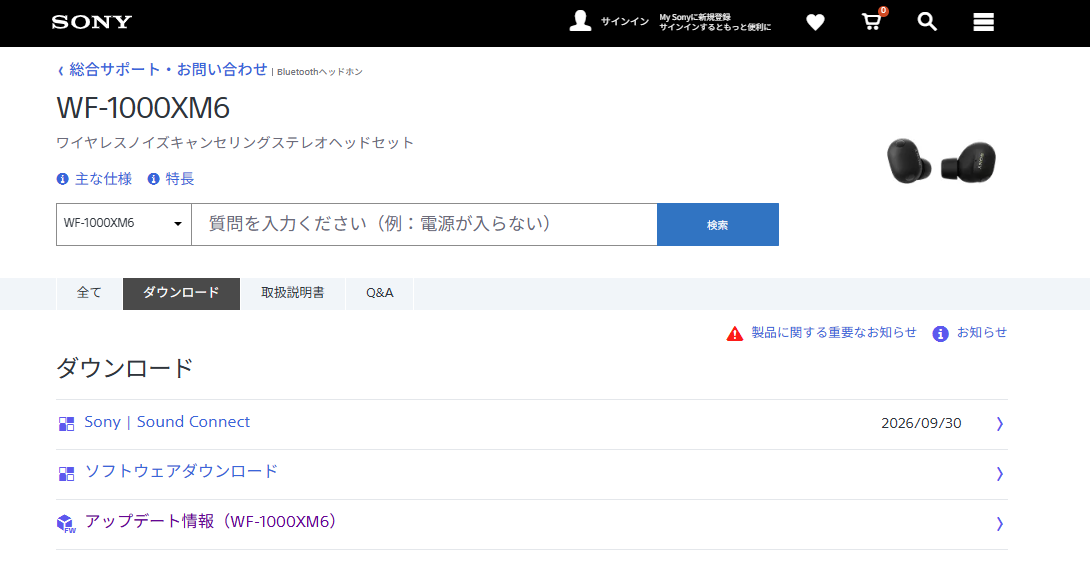Screen dimensions: 1090x583
Task: Open the お知らせ link
Action: click(x=982, y=333)
